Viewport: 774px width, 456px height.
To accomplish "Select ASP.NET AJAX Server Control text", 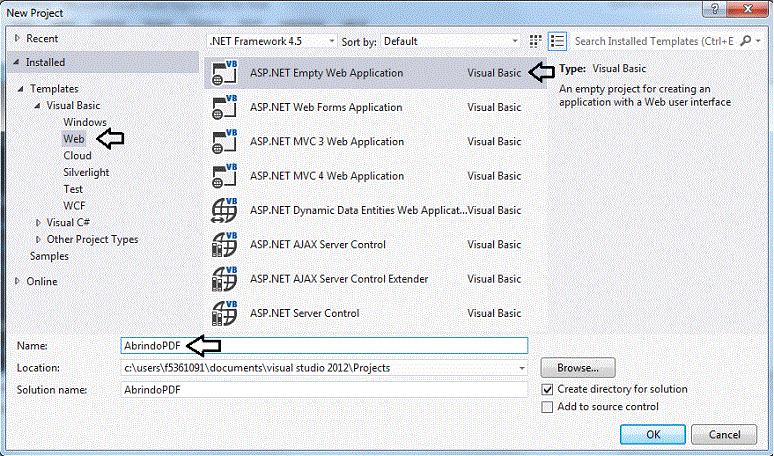I will (x=318, y=245).
